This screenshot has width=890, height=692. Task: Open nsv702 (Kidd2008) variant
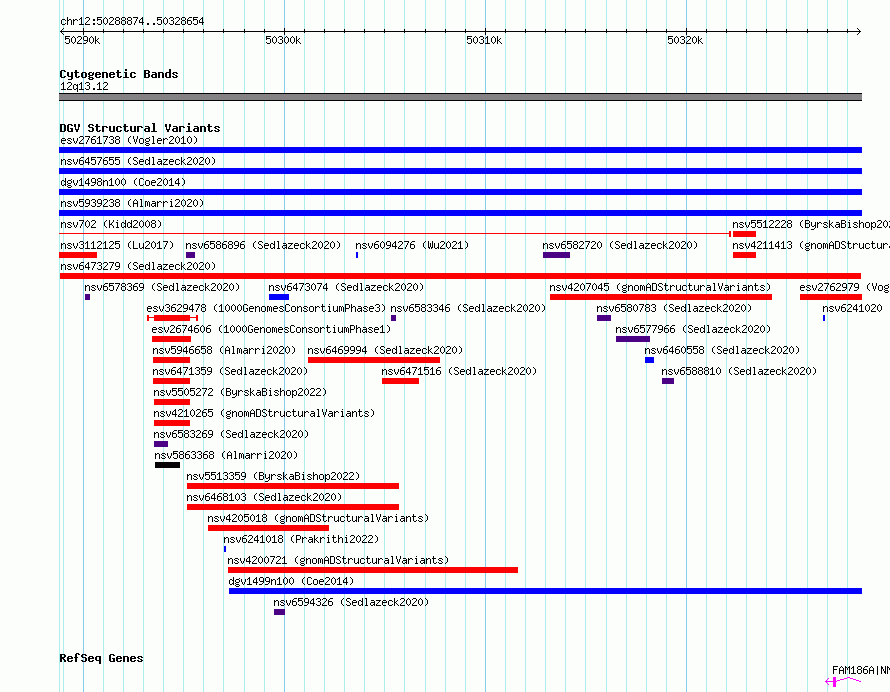pos(111,224)
